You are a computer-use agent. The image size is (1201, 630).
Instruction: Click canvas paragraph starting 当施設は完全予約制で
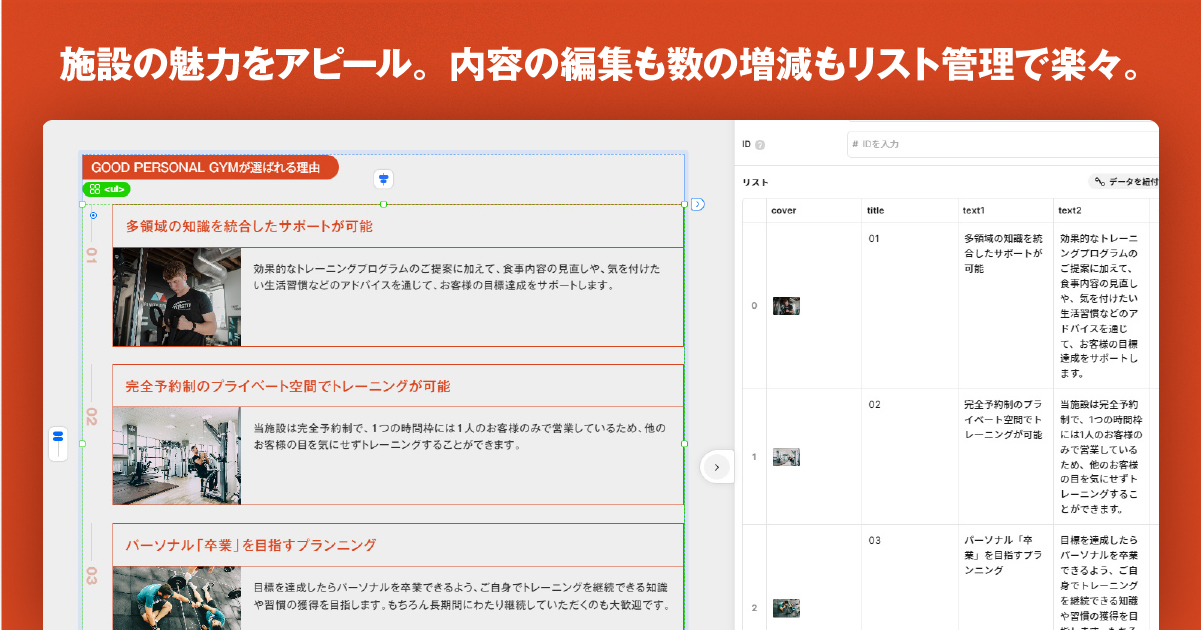pyautogui.click(x=459, y=436)
